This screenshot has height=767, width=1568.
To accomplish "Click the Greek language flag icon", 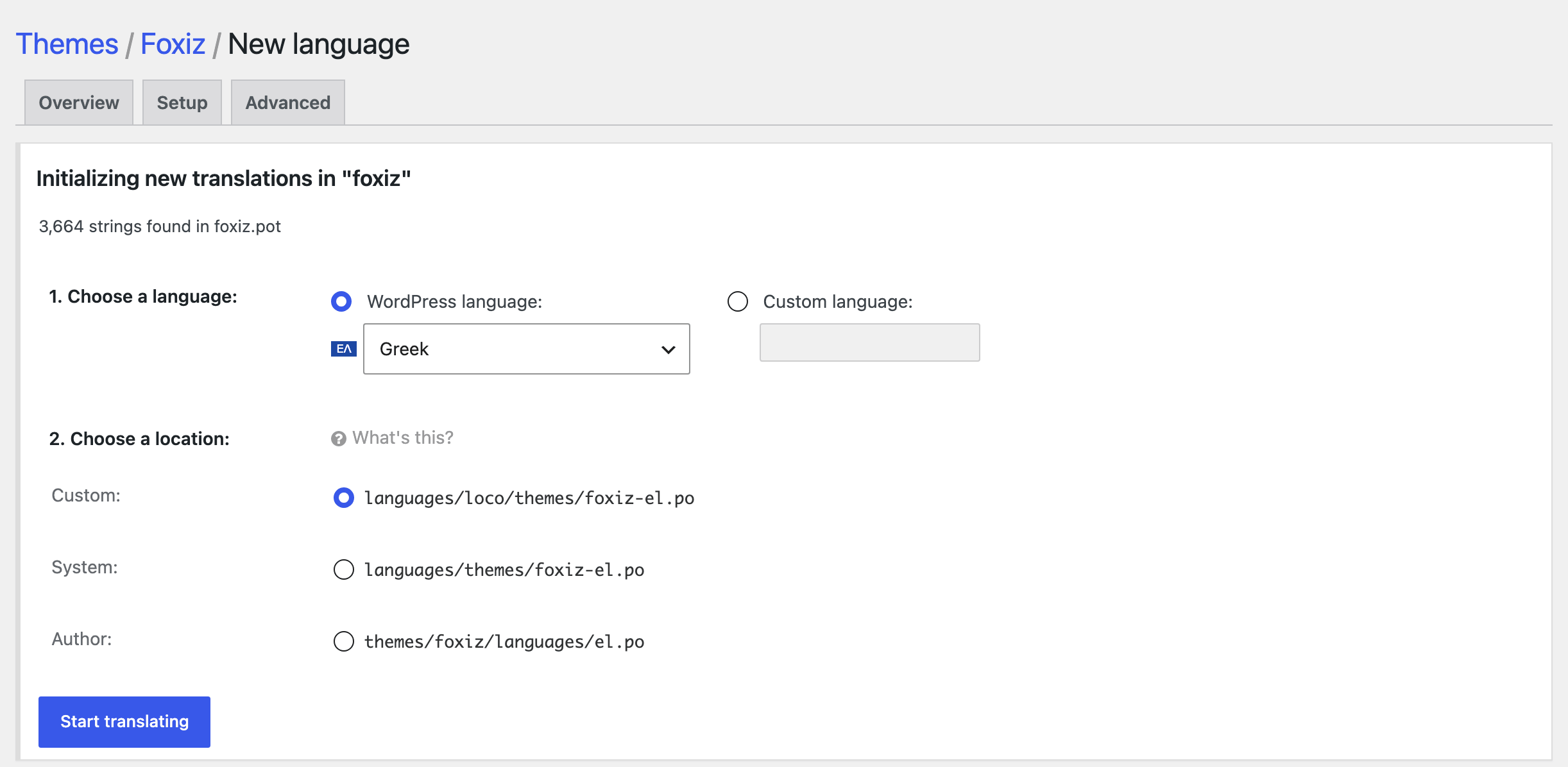I will tap(344, 349).
